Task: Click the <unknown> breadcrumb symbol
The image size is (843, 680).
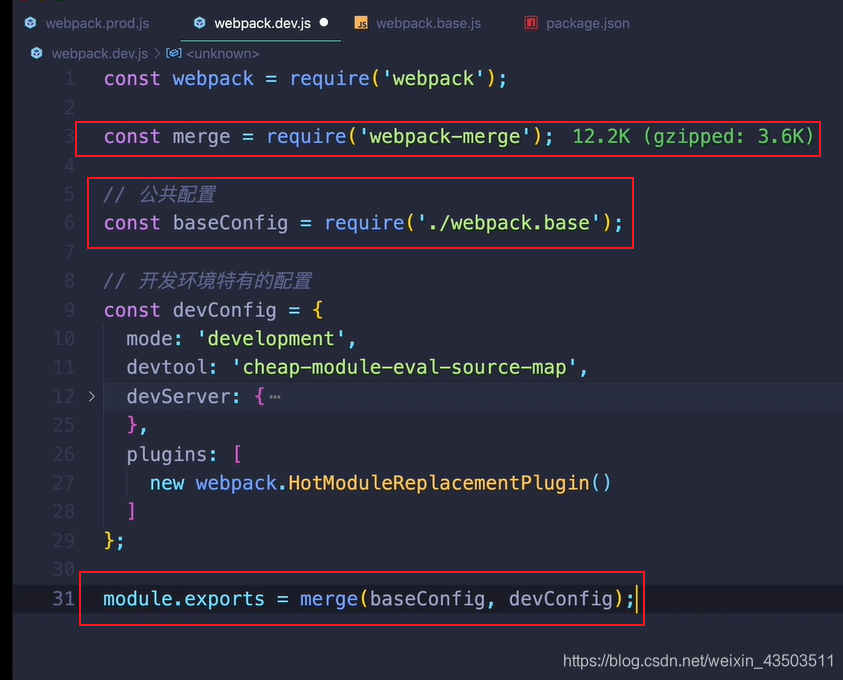Action: click(223, 54)
